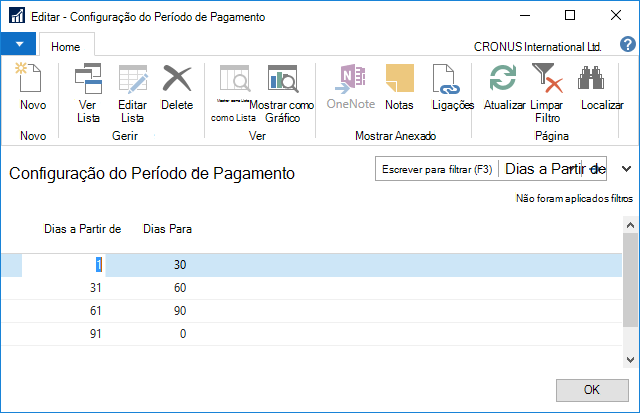Select the cell with value 1

point(63,265)
